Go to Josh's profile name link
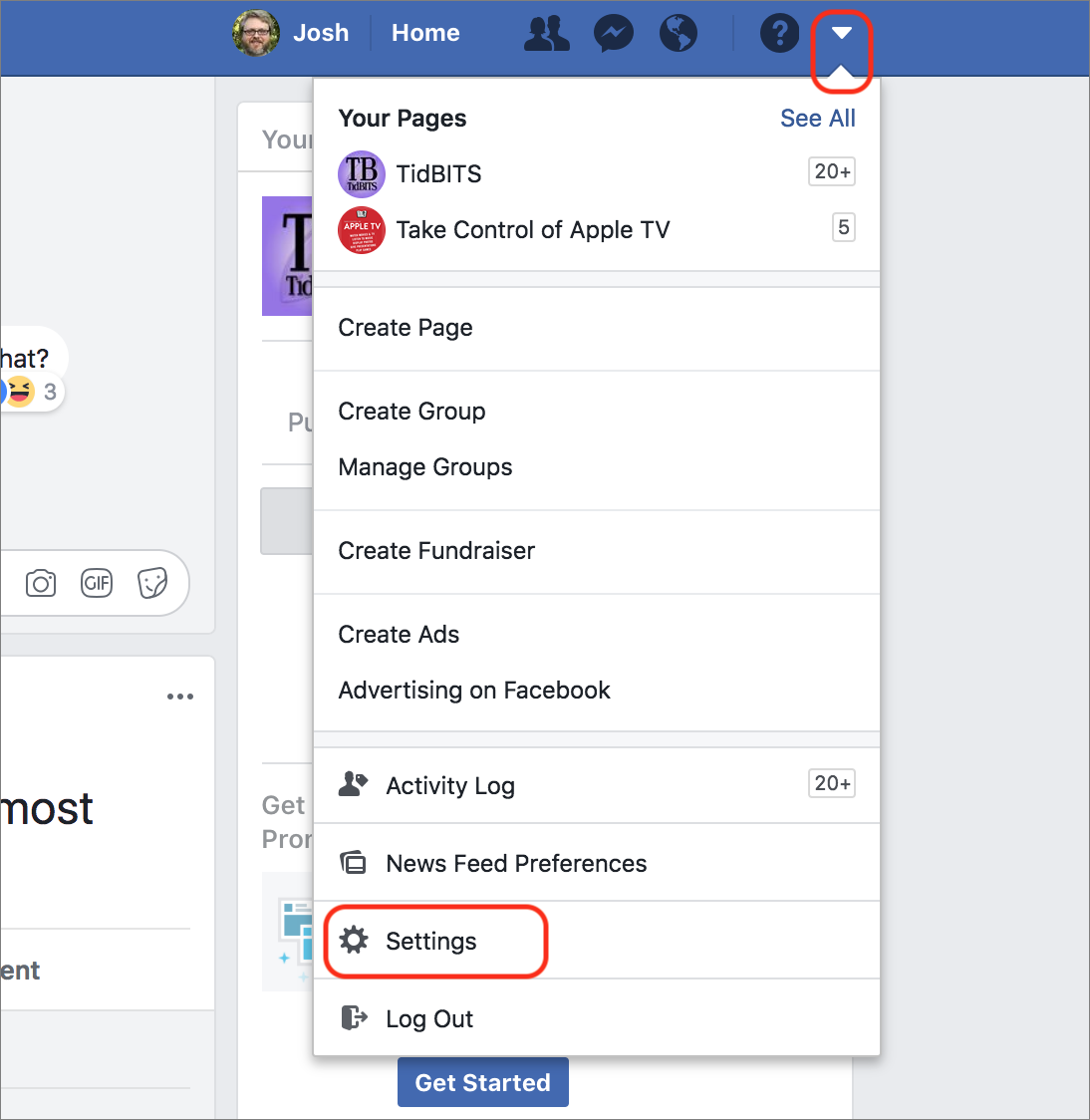Screen dimensions: 1090x1120 (x=321, y=33)
